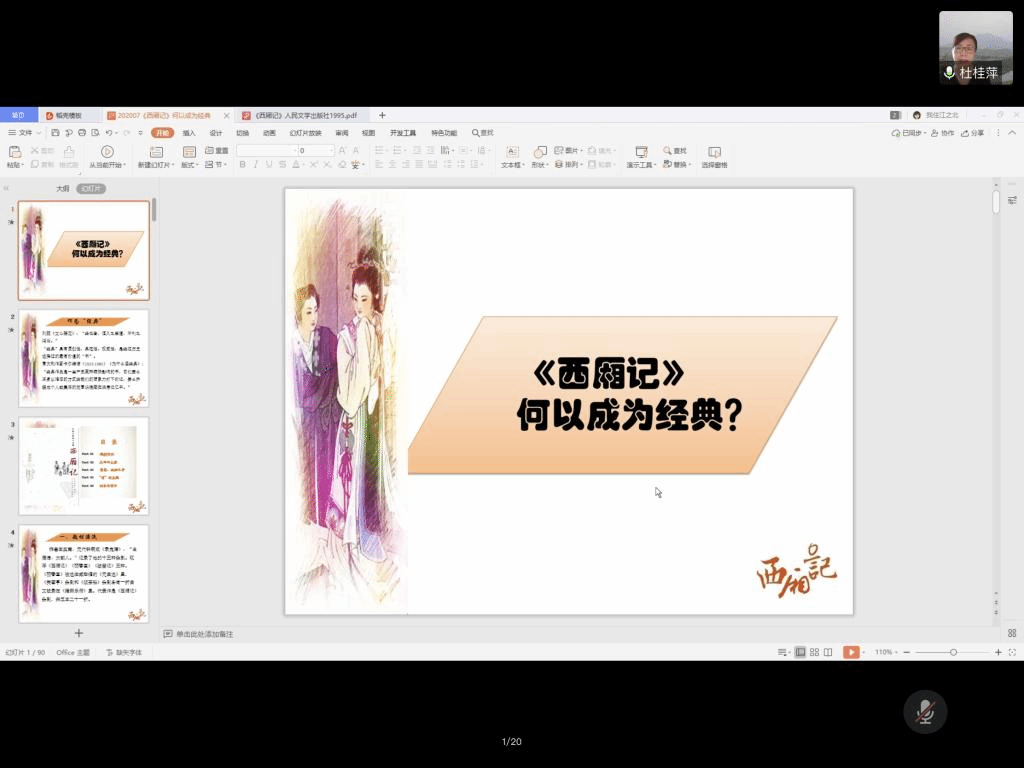Open the Insert (插入) ribbon tab
The image size is (1024, 768).
189,133
